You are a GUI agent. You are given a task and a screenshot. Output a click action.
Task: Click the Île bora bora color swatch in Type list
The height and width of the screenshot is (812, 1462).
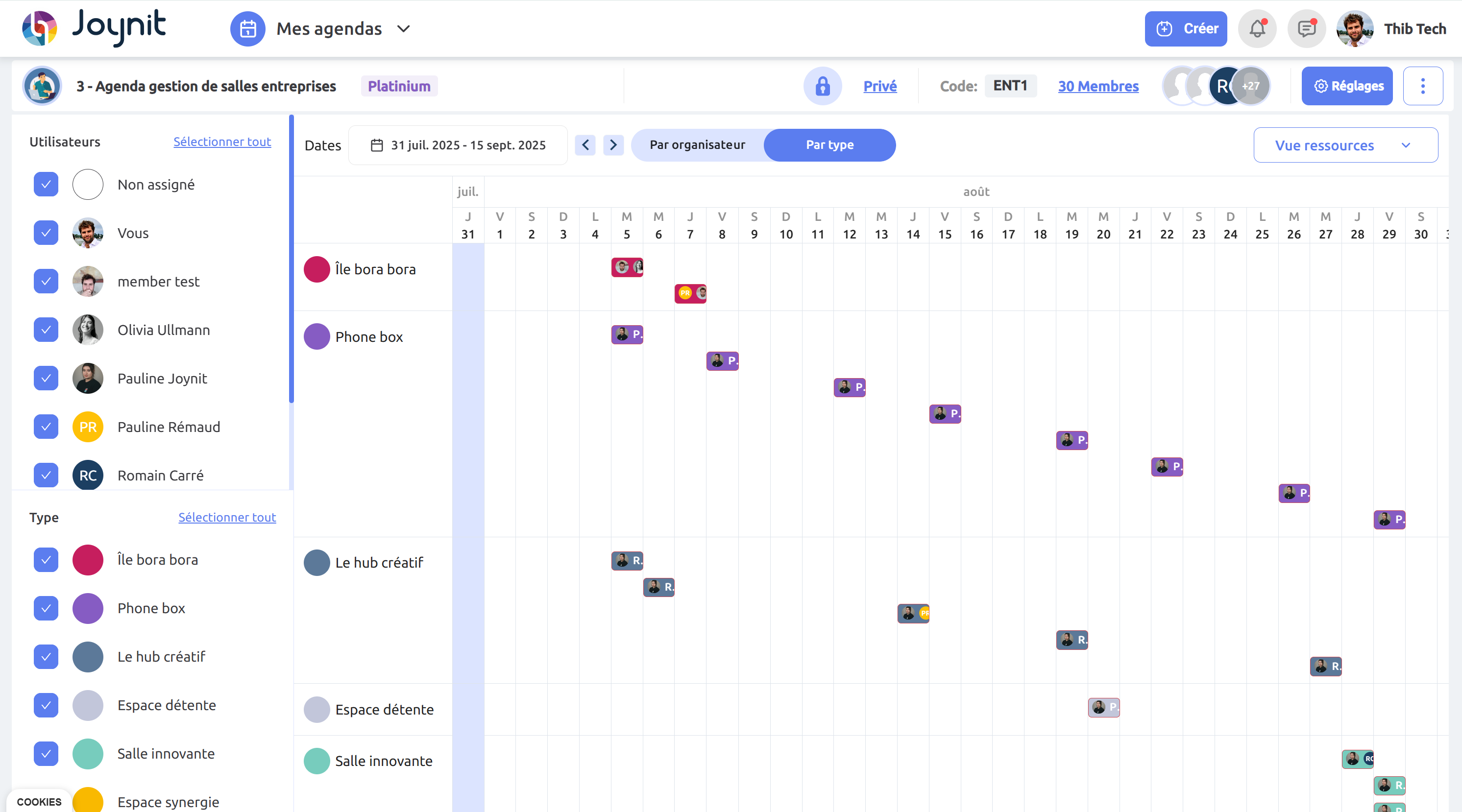[88, 560]
